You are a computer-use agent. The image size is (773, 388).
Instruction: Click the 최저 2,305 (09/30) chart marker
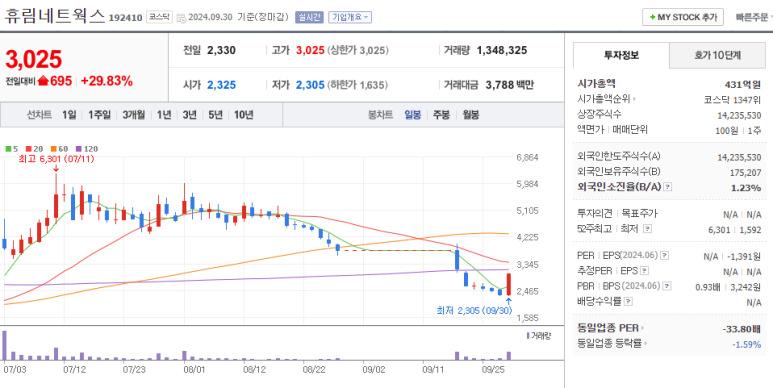click(474, 311)
